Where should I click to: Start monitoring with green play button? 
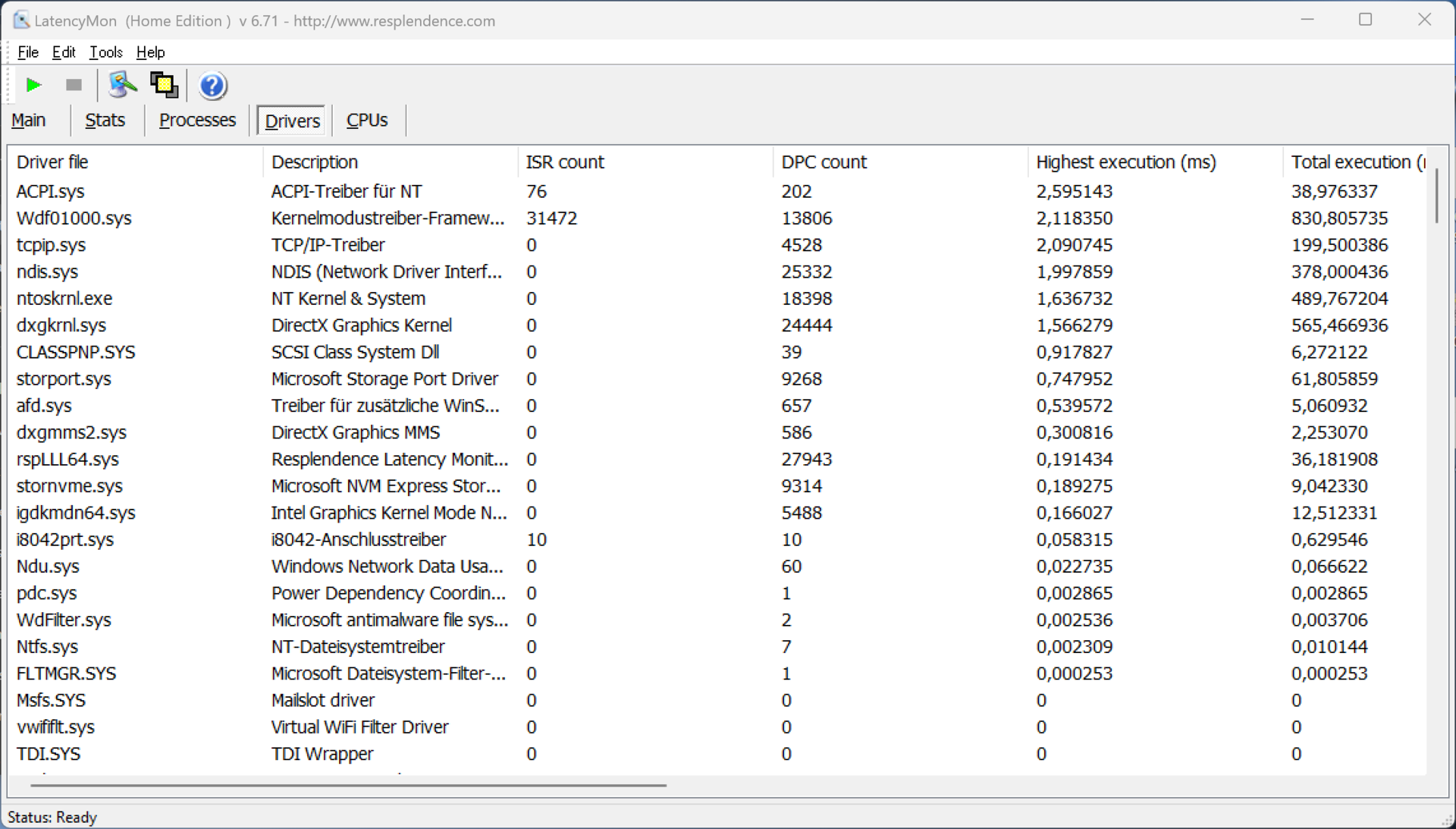pos(33,85)
